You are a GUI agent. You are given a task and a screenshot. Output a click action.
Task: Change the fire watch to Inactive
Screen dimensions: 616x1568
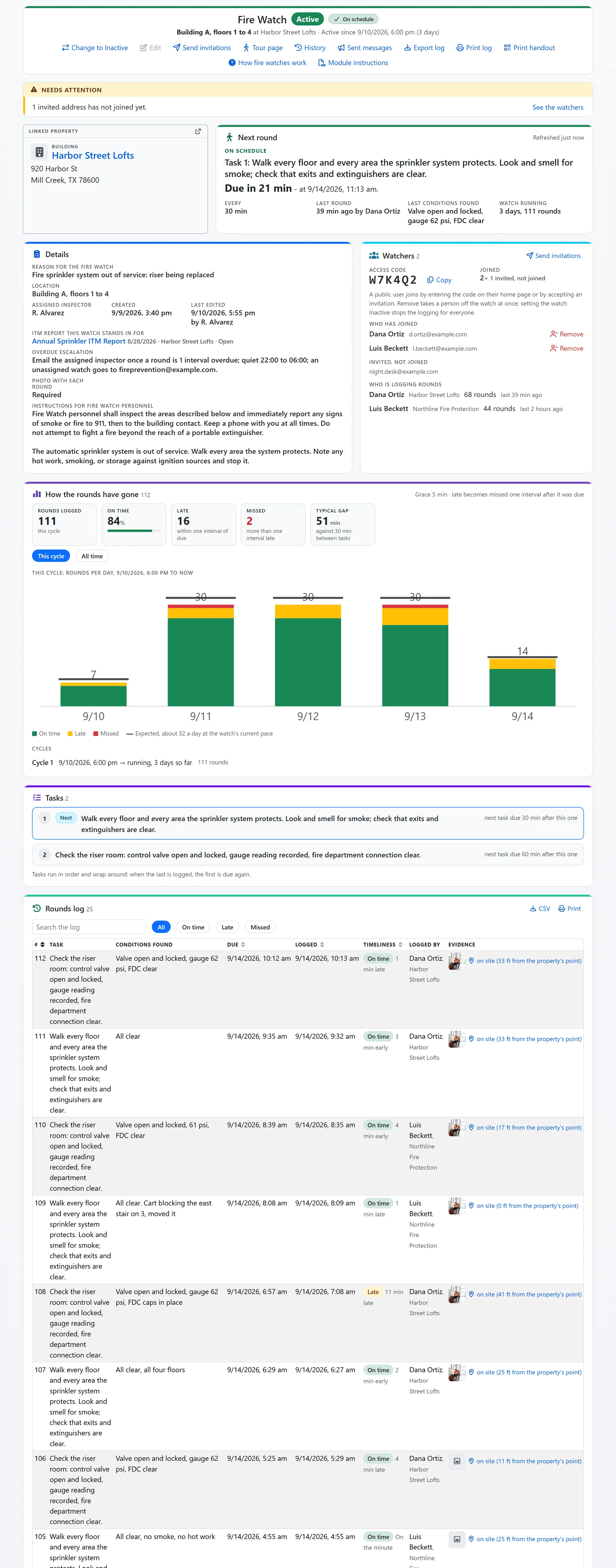pos(94,47)
